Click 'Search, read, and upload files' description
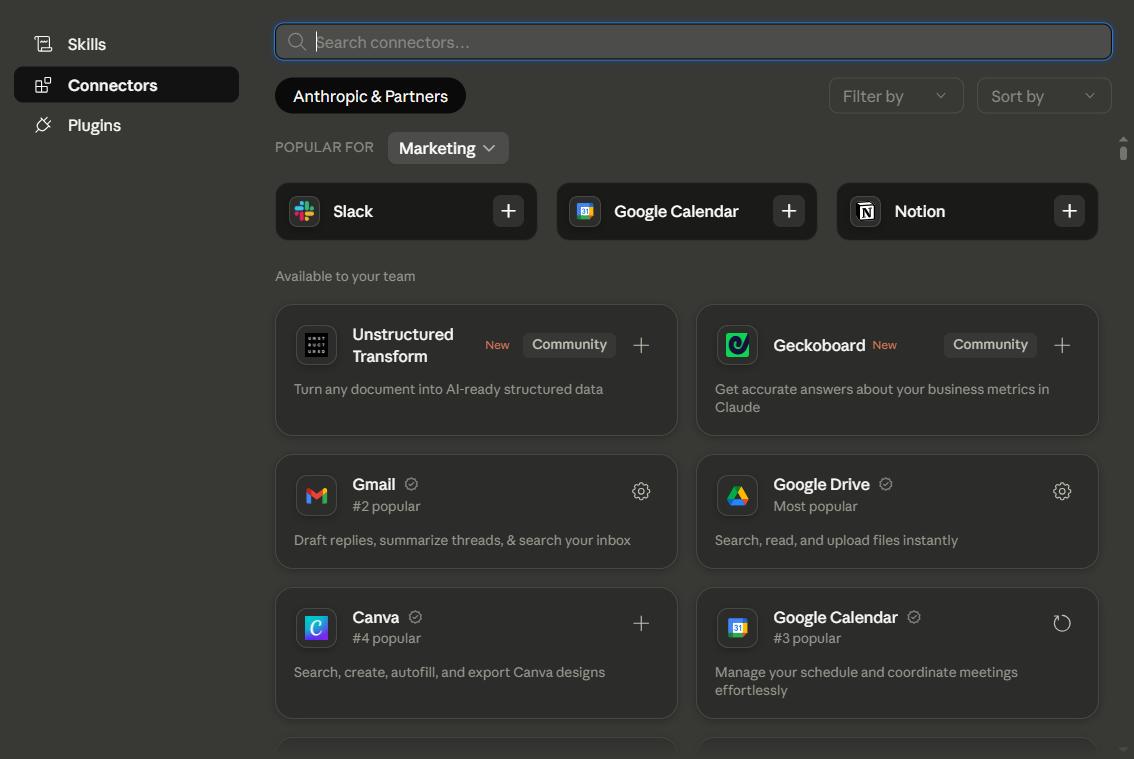This screenshot has width=1134, height=759. click(836, 540)
